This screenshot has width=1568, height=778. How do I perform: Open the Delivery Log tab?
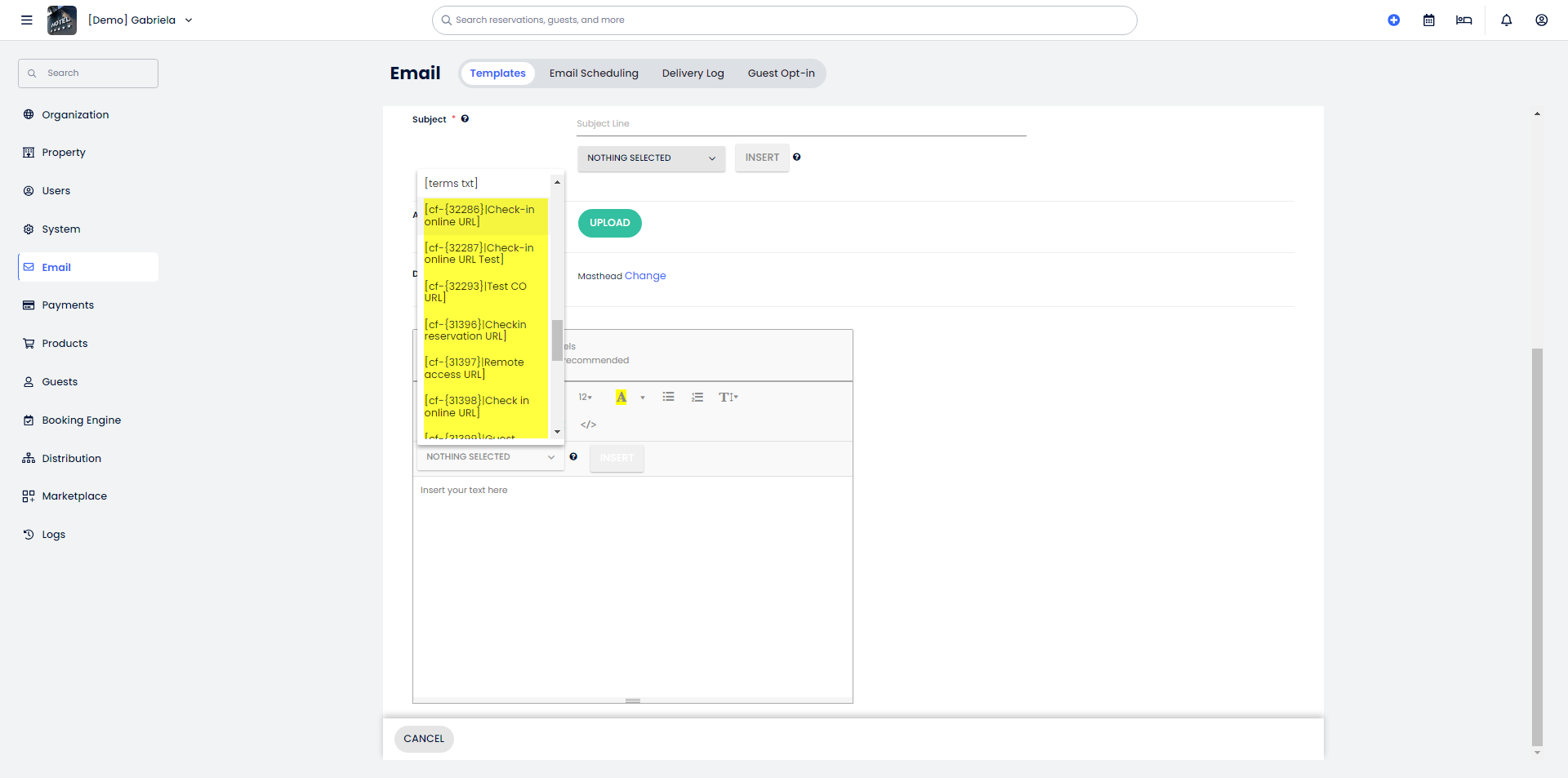693,73
